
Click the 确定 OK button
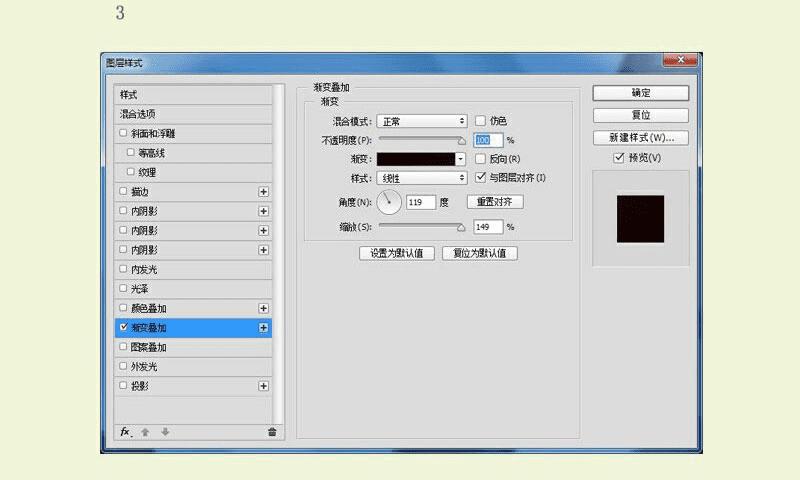pyautogui.click(x=641, y=93)
